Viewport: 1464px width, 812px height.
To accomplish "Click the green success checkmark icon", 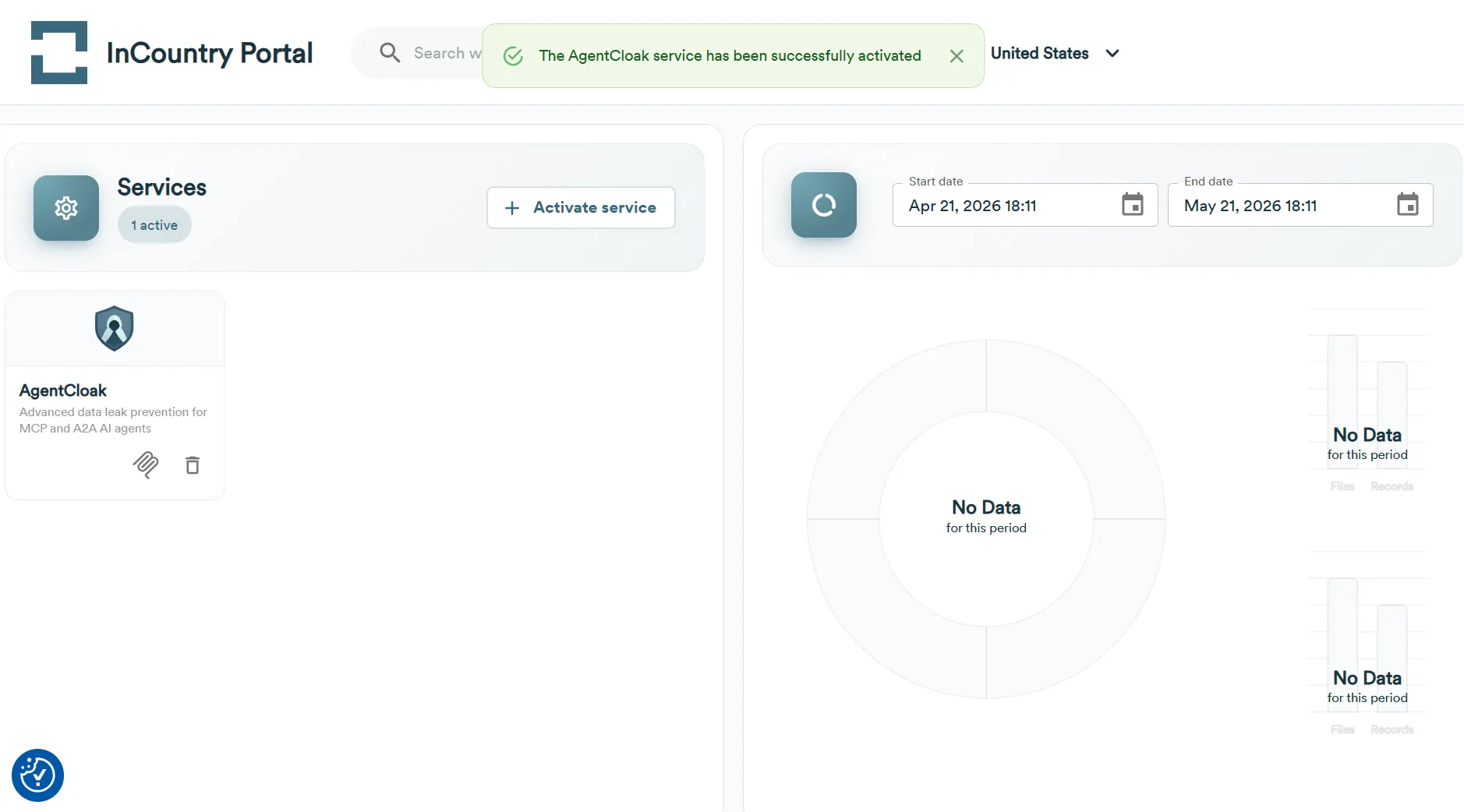I will coord(513,56).
